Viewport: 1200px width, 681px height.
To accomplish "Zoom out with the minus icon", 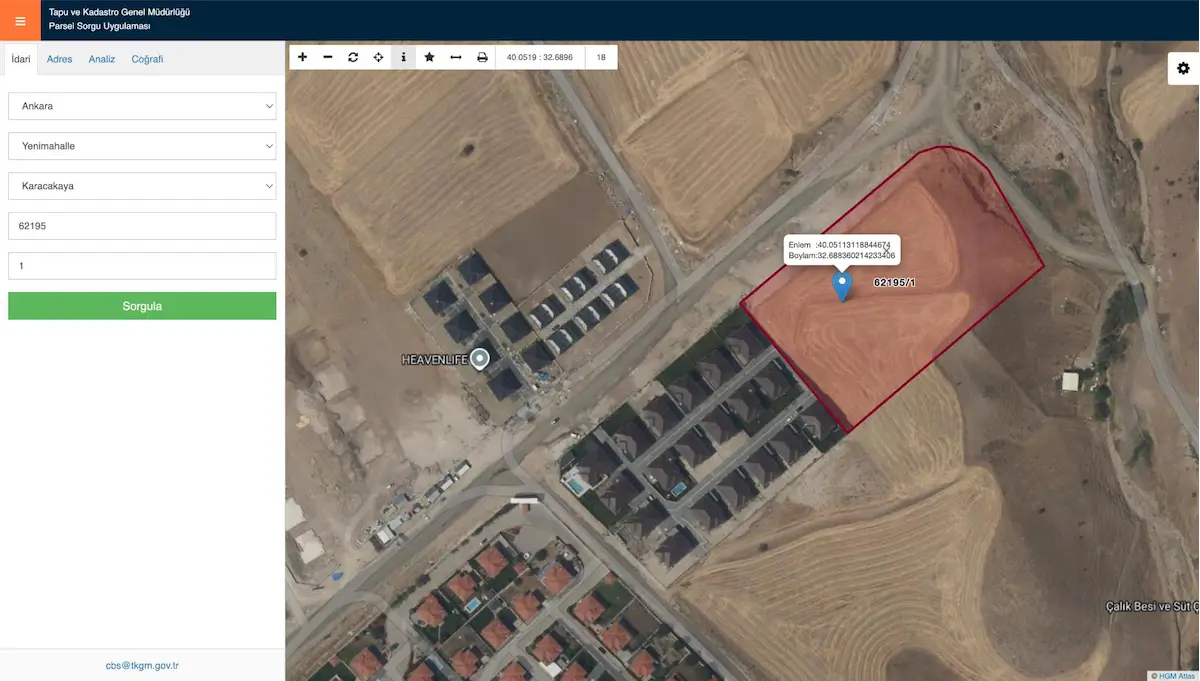I will (328, 57).
